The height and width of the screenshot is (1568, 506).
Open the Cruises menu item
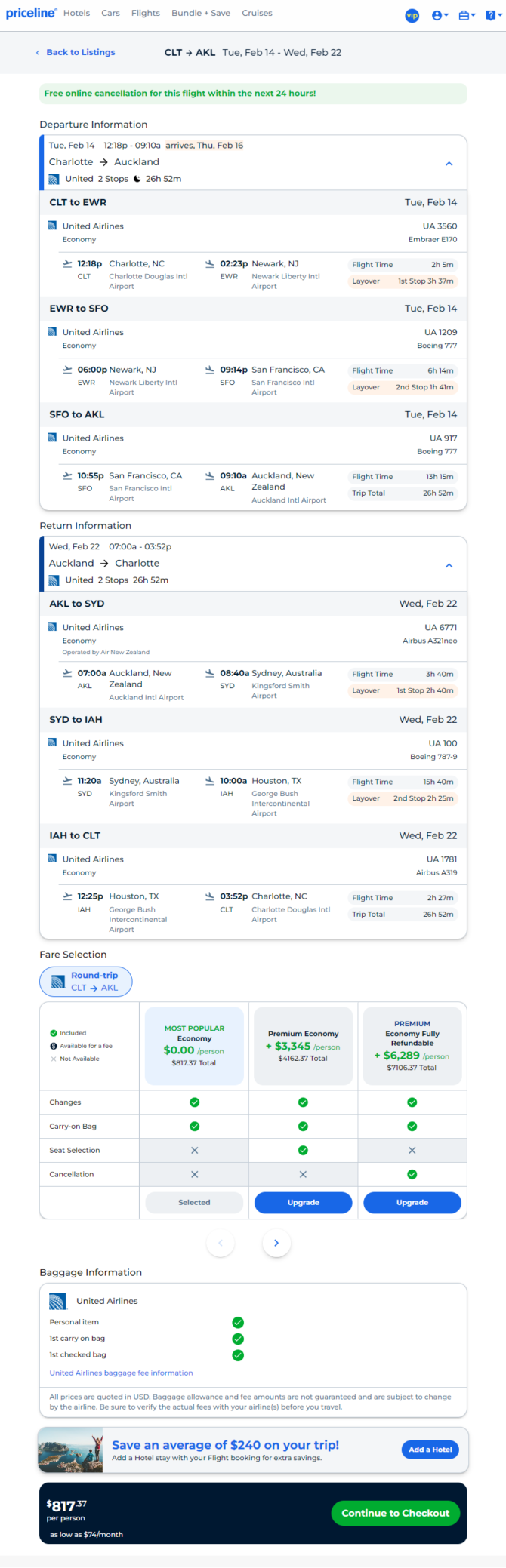point(257,13)
